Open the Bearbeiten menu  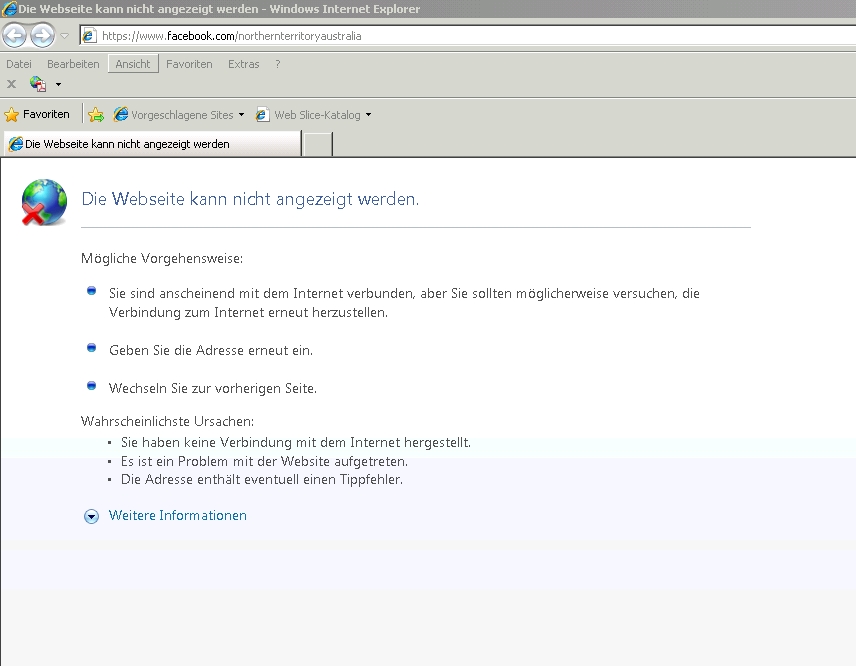point(73,64)
